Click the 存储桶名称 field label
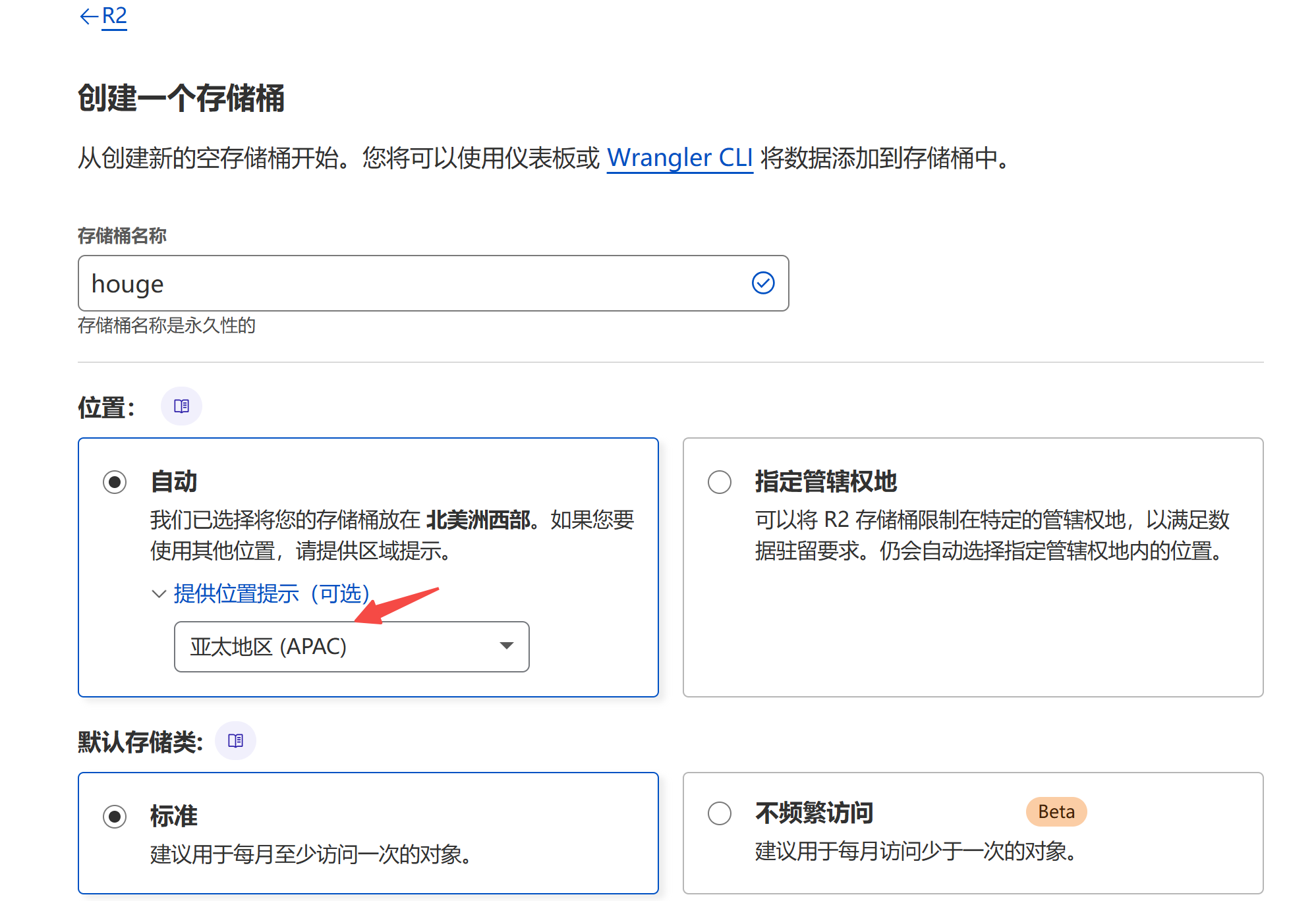The height and width of the screenshot is (901, 1316). tap(122, 235)
